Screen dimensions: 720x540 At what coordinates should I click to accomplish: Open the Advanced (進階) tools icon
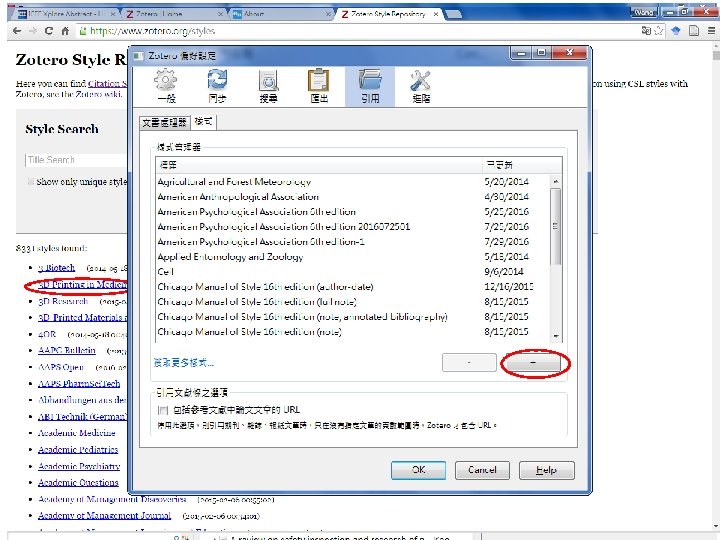tap(421, 86)
